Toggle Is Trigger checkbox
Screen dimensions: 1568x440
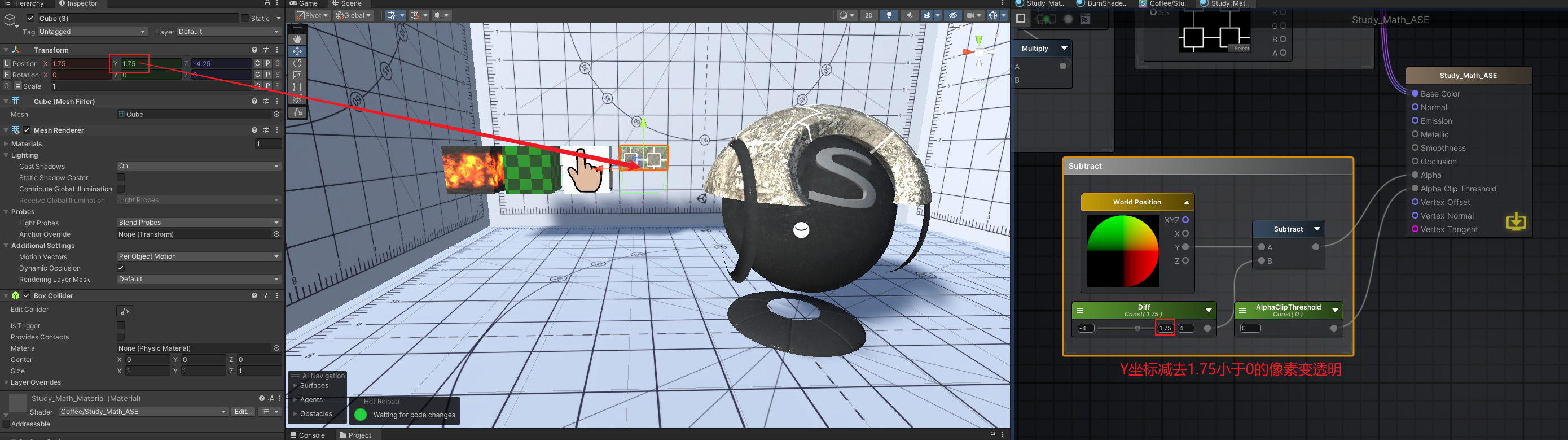[121, 325]
